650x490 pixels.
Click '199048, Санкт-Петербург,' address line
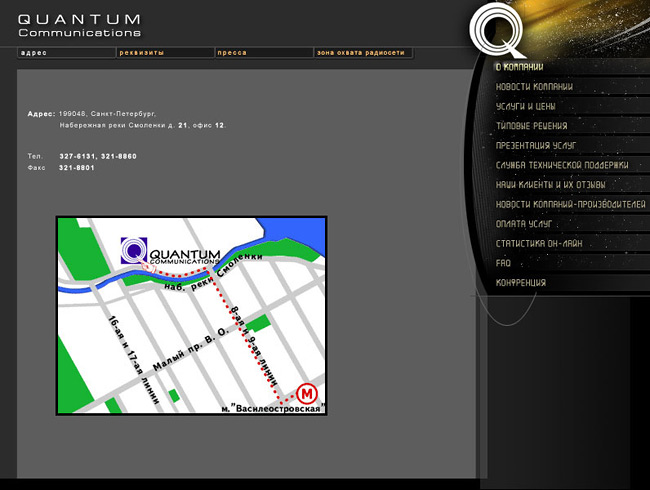click(107, 114)
